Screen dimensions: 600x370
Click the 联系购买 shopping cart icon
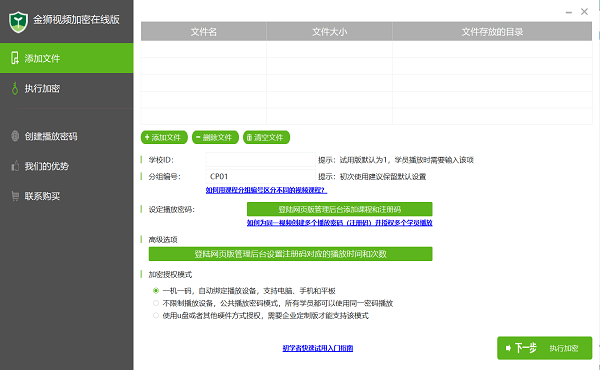(x=15, y=196)
